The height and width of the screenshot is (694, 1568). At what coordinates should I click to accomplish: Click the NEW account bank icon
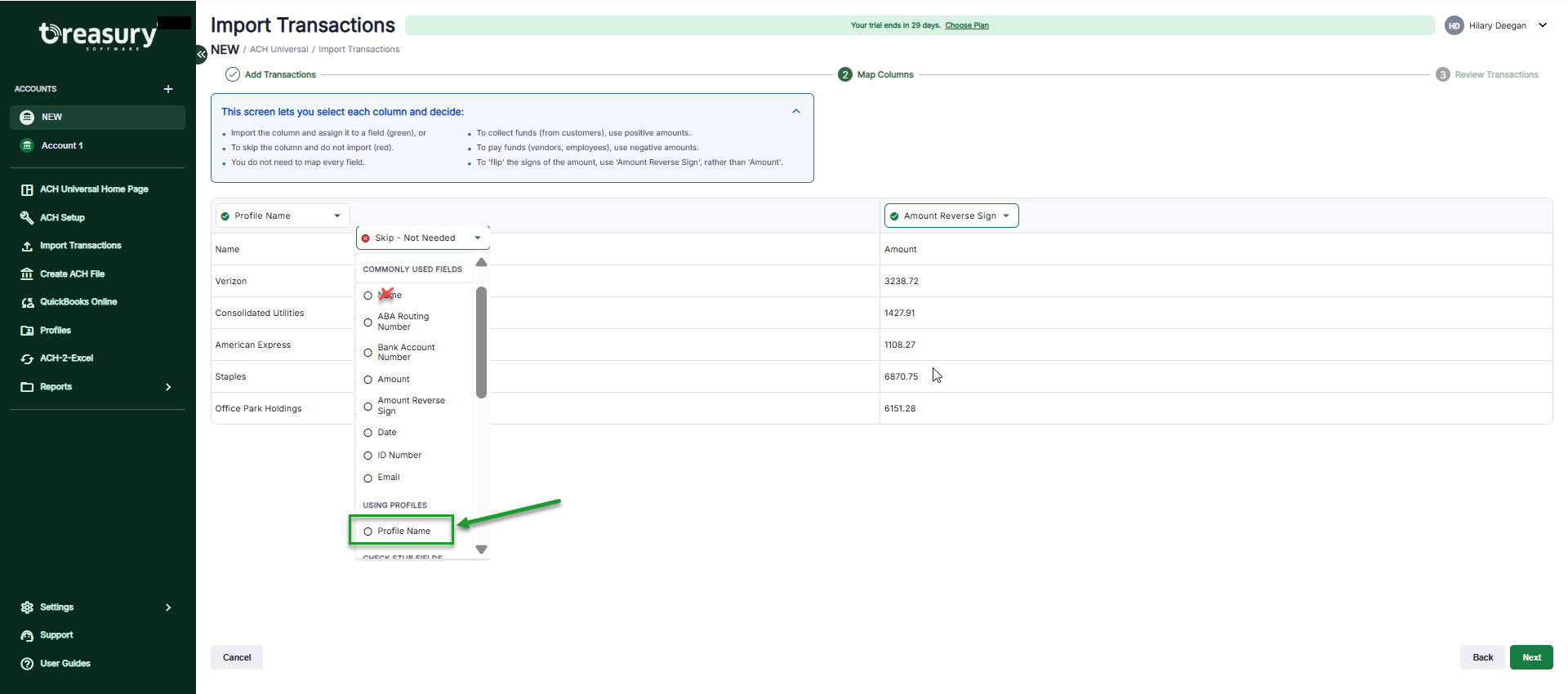(x=27, y=118)
